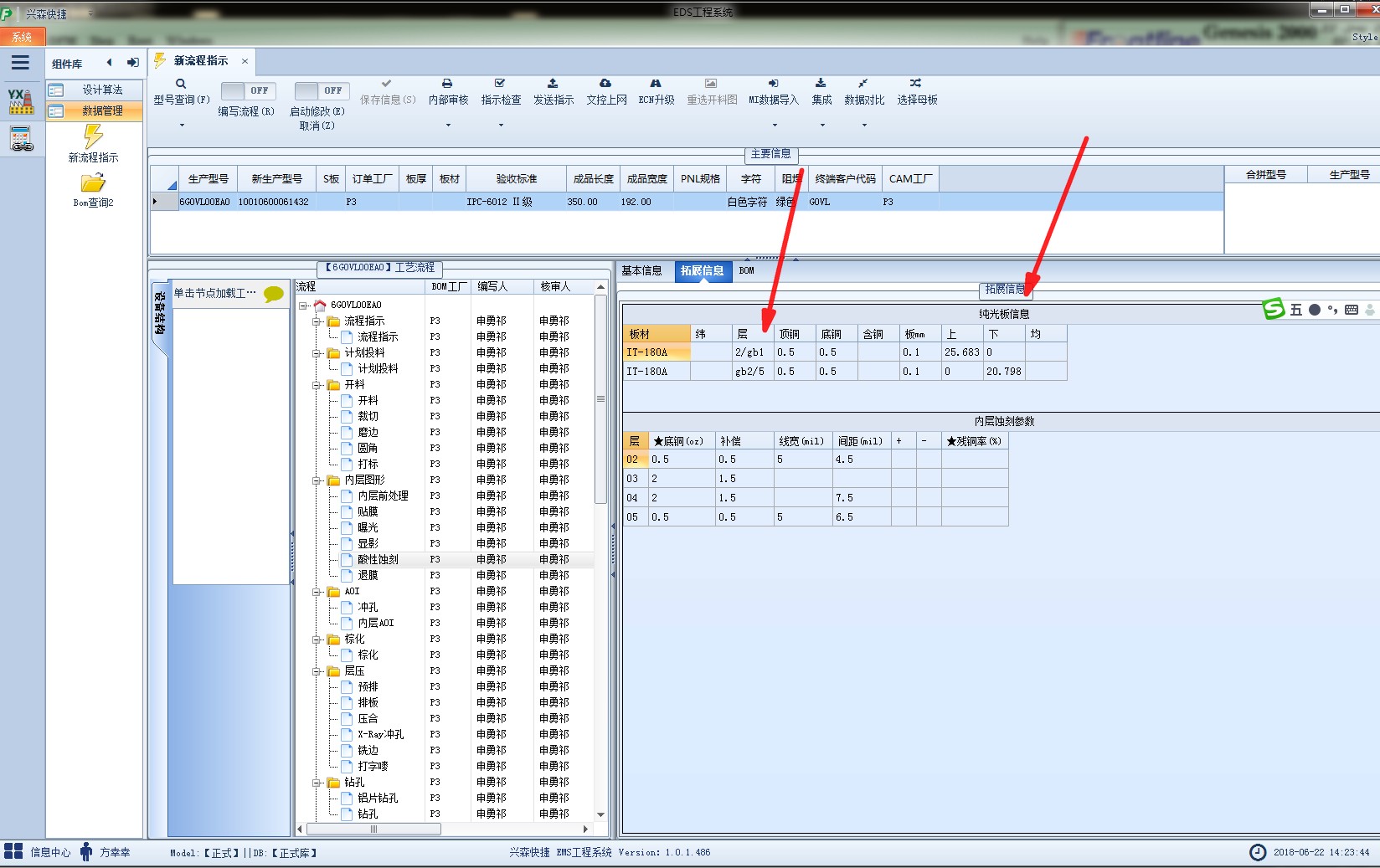
Task: Open dropdown arrow under 型号查询(F)
Action: (181, 125)
